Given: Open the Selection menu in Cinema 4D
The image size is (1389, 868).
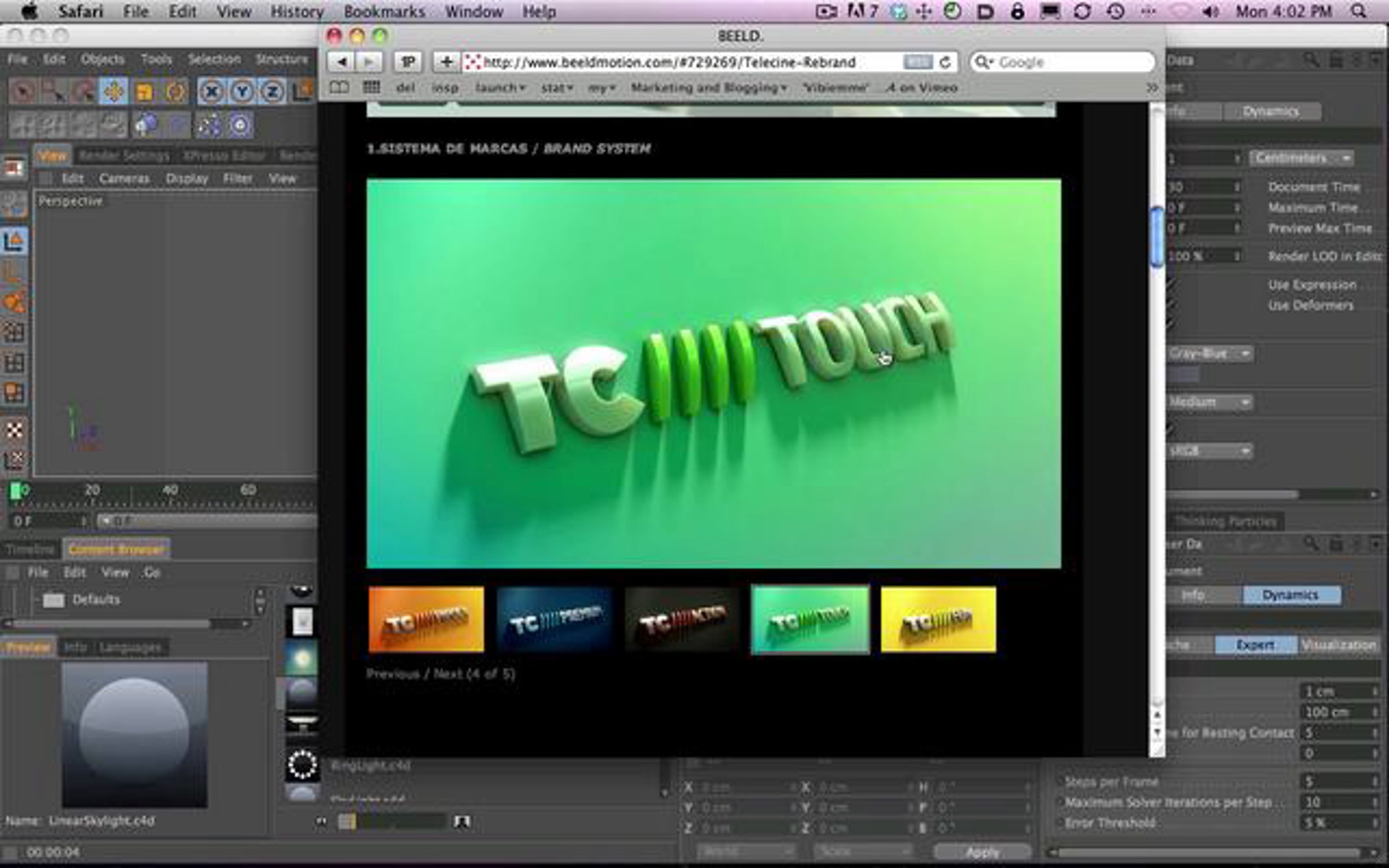Looking at the screenshot, I should [x=214, y=59].
